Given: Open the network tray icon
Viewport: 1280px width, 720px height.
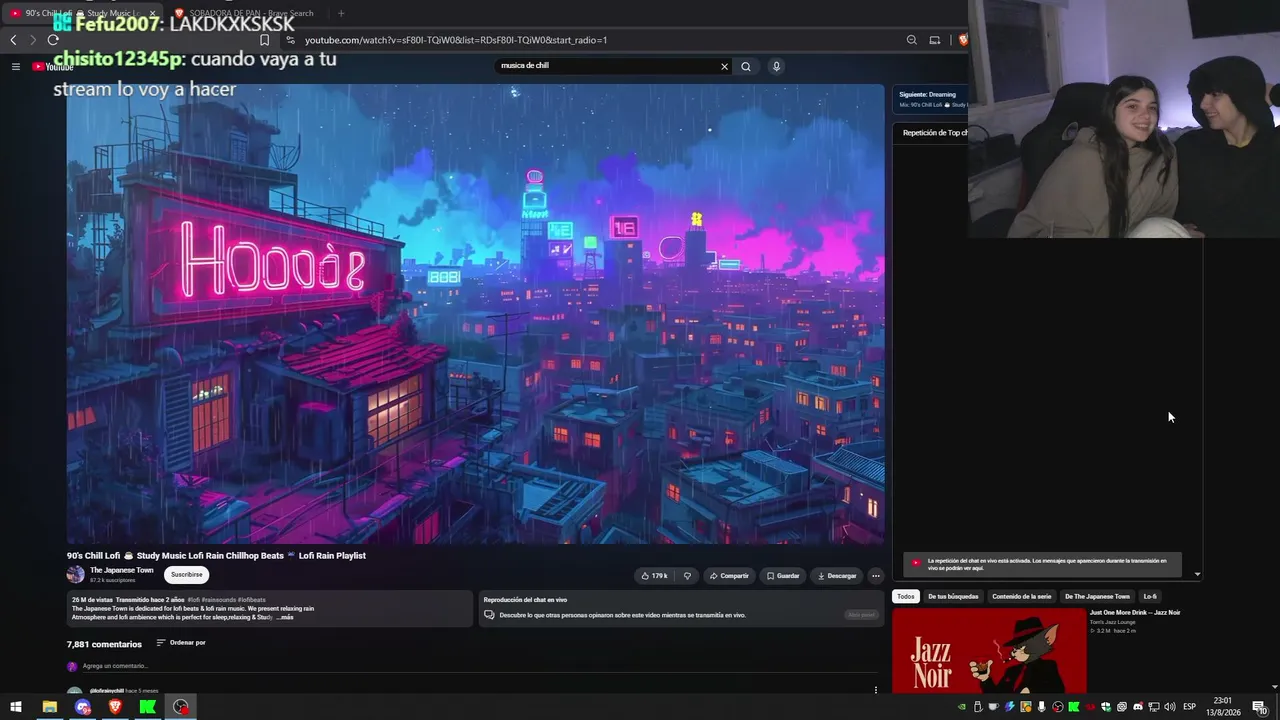Looking at the screenshot, I should [1153, 707].
